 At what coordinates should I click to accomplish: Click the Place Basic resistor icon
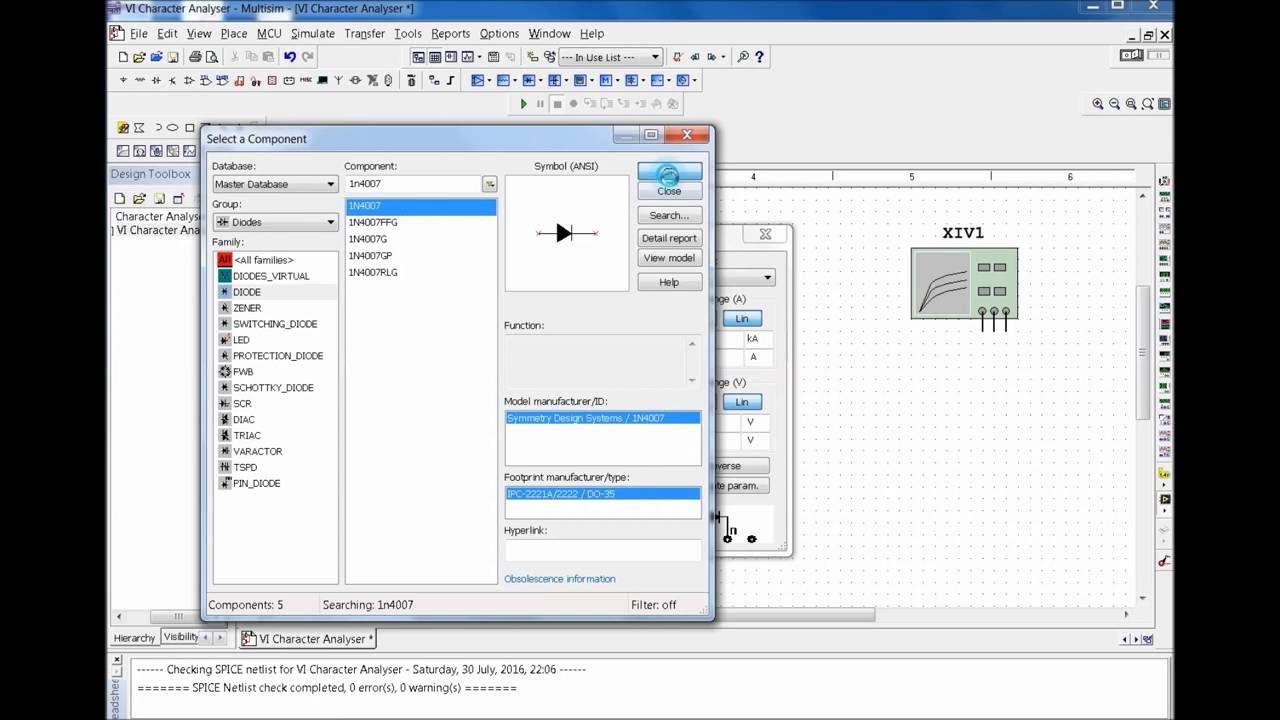pyautogui.click(x=139, y=80)
